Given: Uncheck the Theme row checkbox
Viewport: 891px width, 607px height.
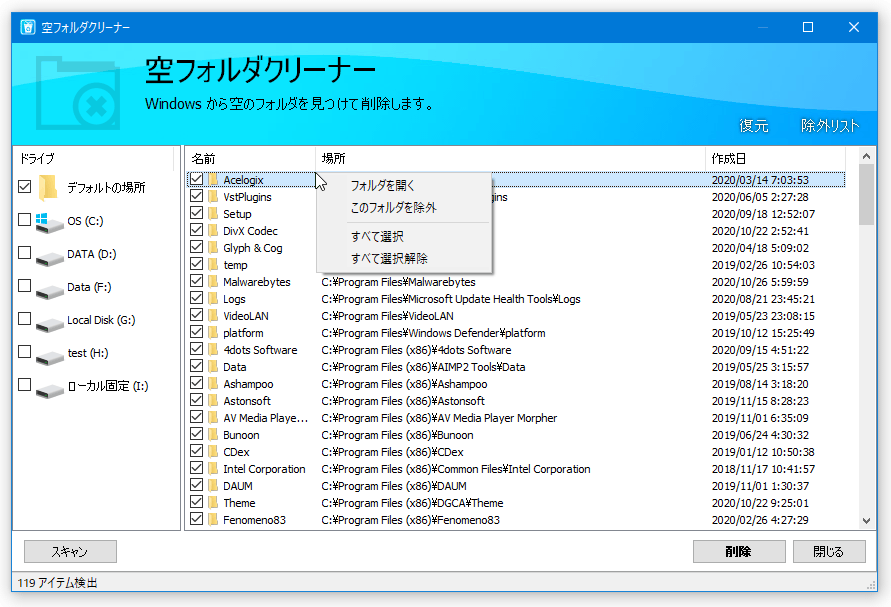Looking at the screenshot, I should pyautogui.click(x=197, y=502).
